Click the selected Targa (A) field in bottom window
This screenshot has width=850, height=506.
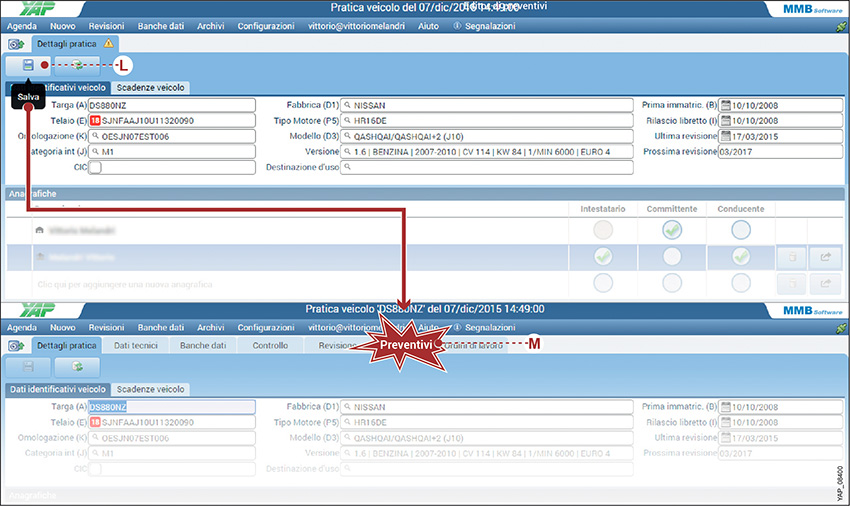click(x=172, y=407)
